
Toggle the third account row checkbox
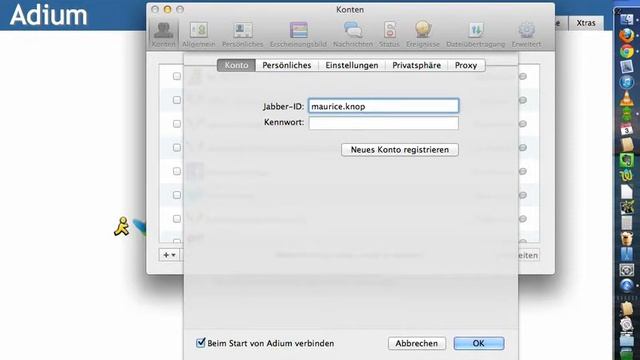[x=177, y=124]
